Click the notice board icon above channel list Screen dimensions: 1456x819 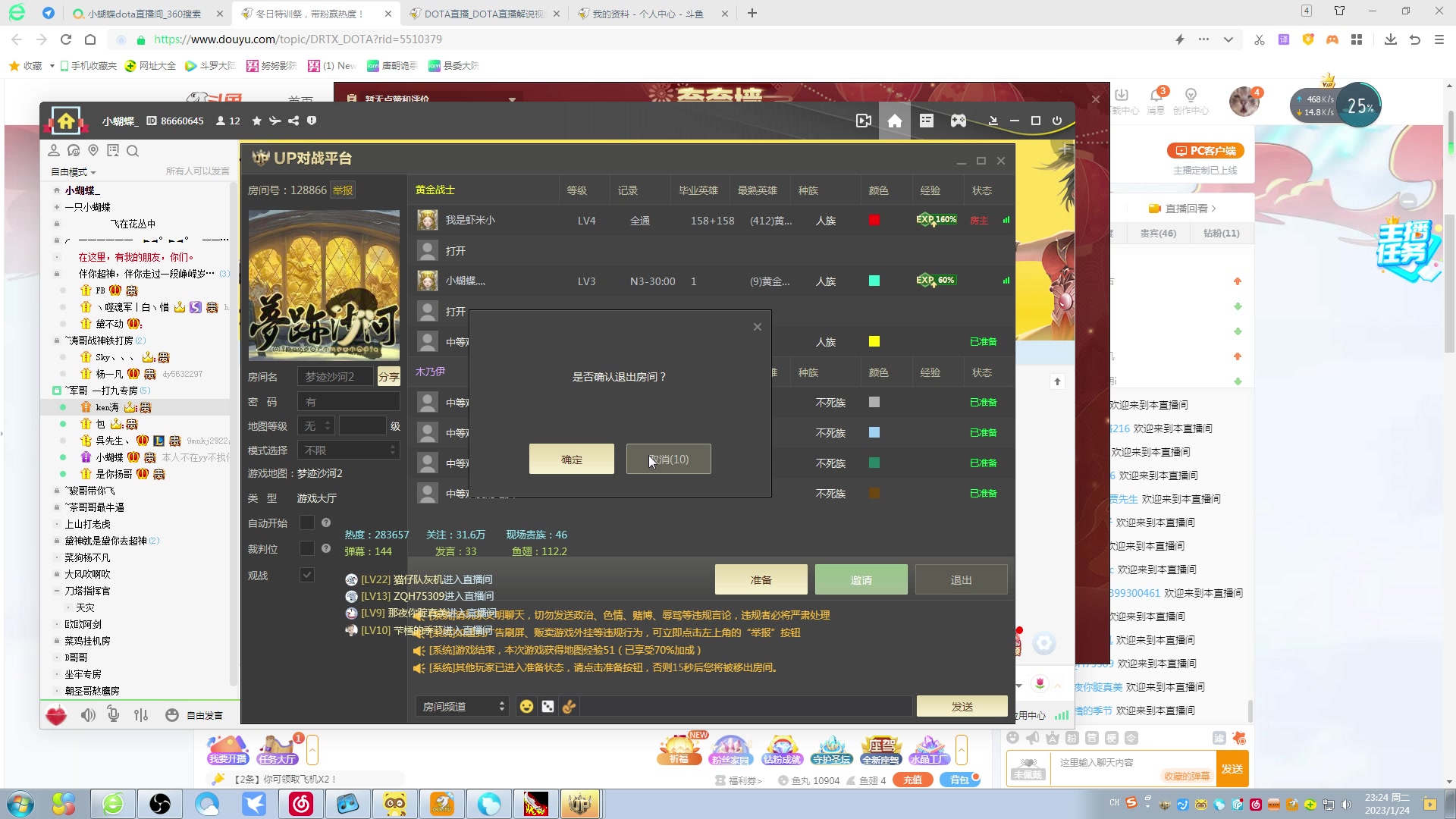113,150
